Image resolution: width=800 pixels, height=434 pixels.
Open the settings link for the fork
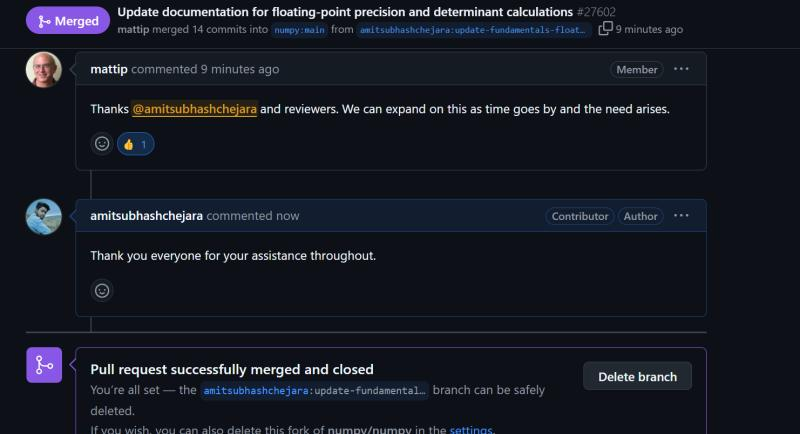point(471,429)
